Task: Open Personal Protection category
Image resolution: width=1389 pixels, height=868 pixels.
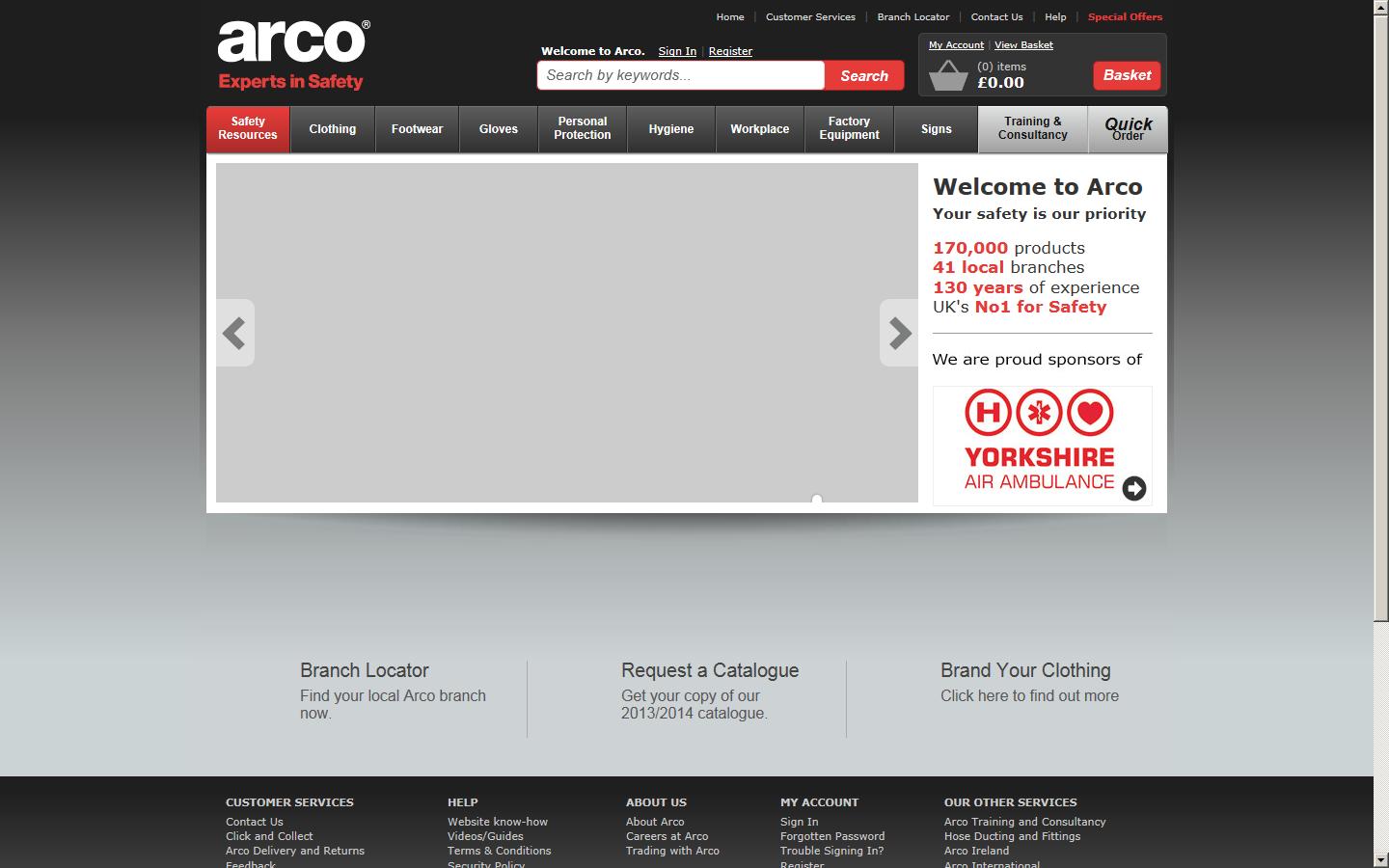Action: [583, 128]
